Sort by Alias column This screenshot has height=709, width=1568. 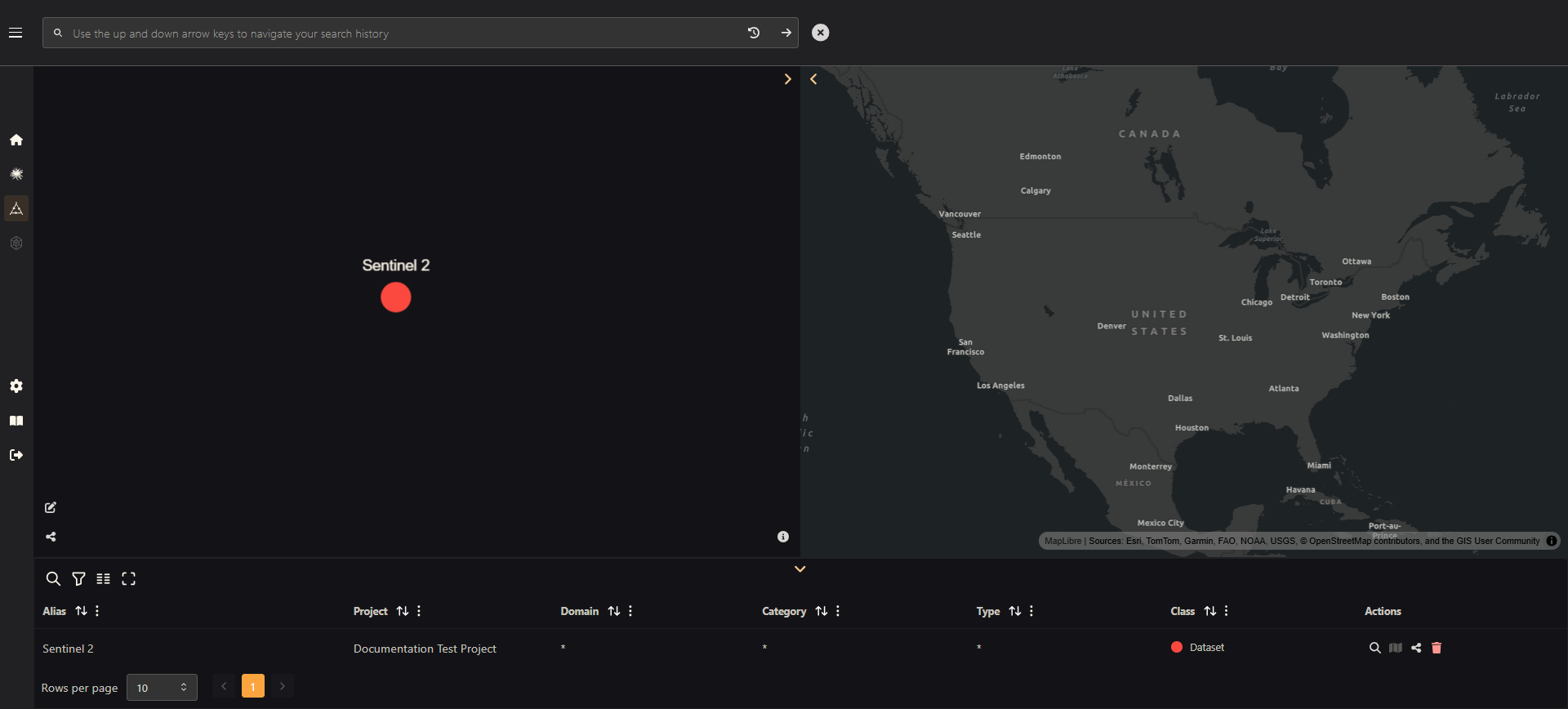tap(81, 611)
